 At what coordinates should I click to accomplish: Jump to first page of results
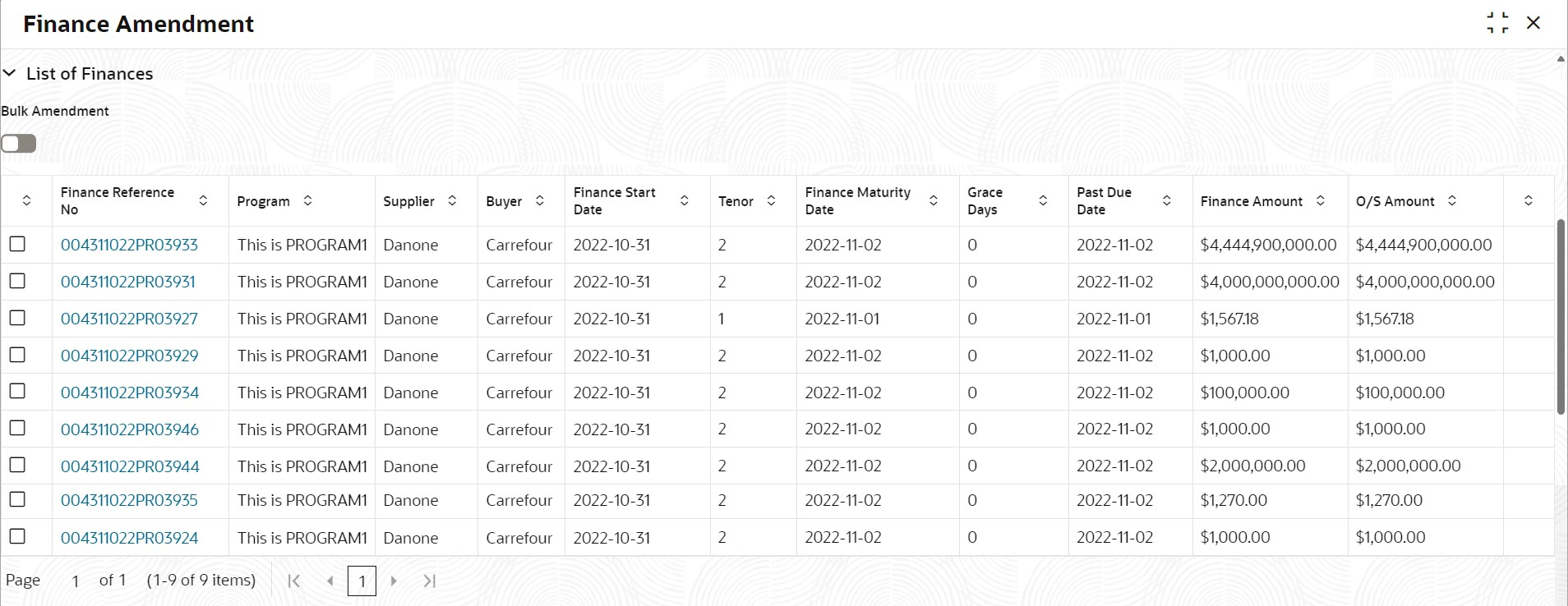(x=293, y=581)
